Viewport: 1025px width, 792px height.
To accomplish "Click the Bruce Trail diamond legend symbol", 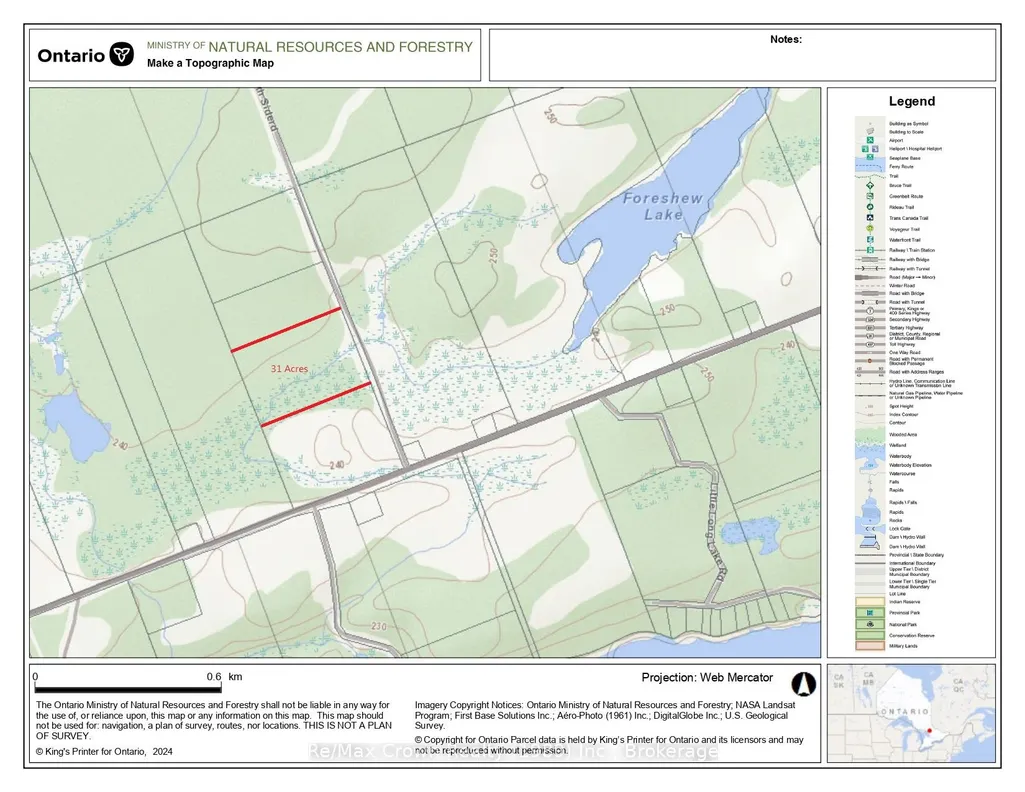I will click(870, 186).
